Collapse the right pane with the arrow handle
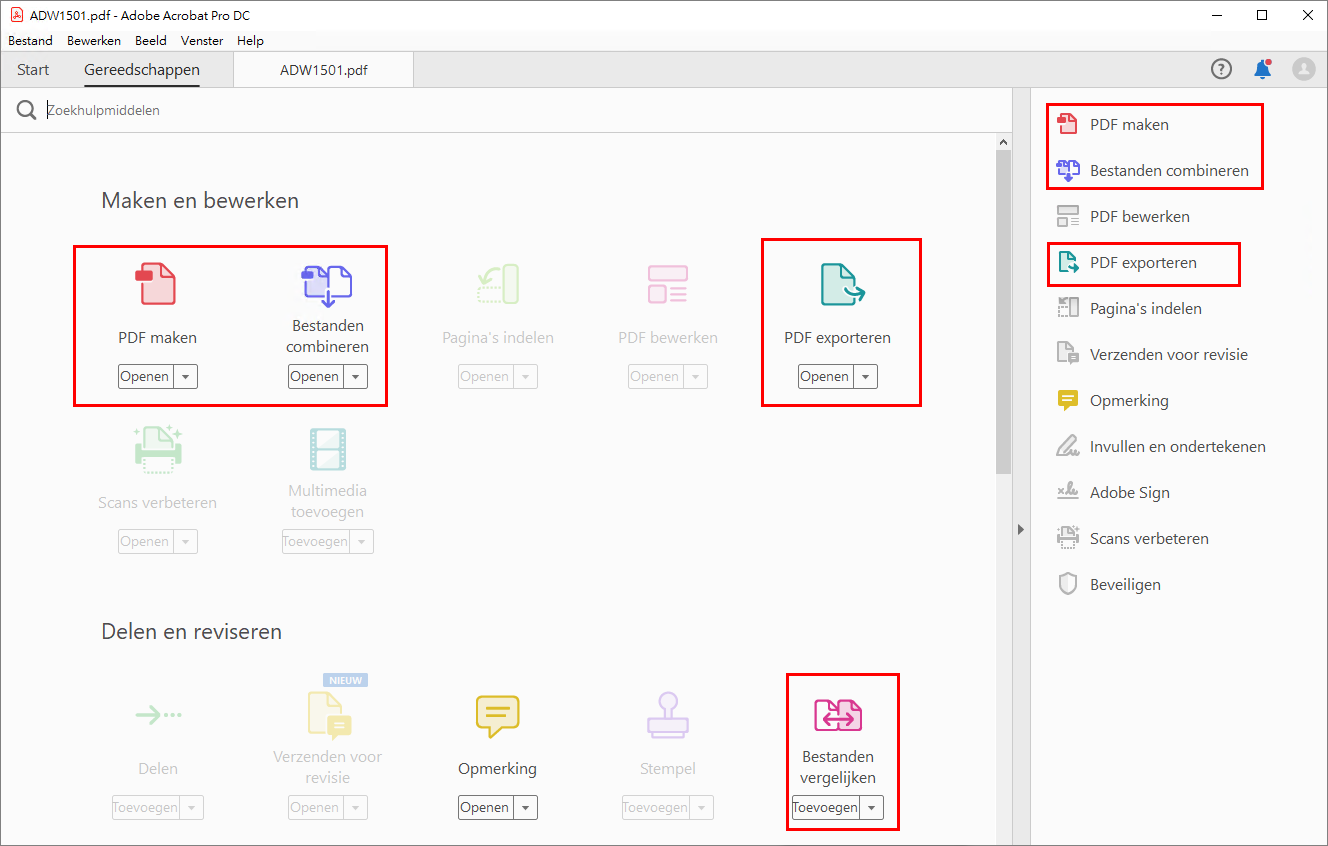 1021,529
